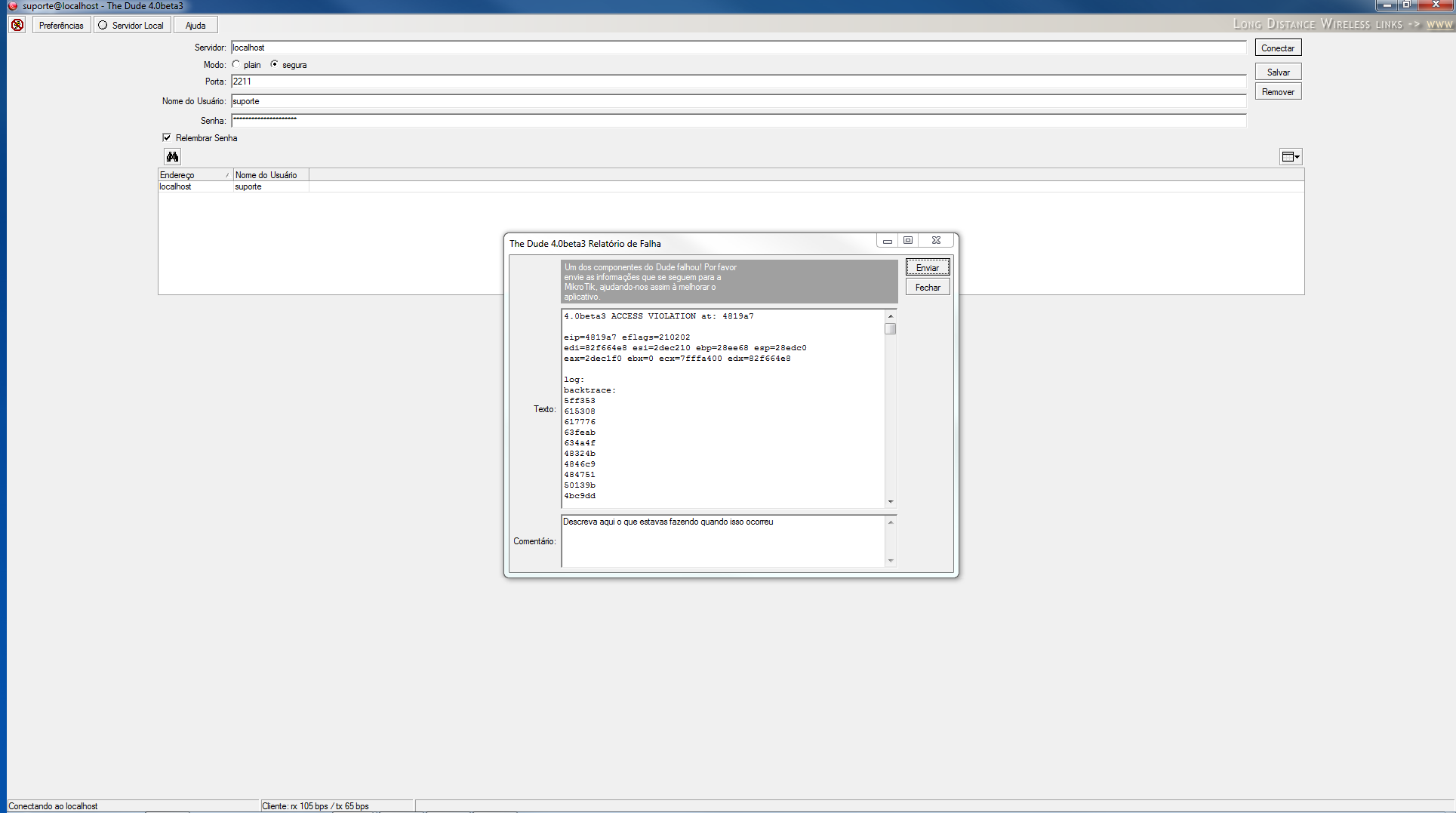Maximize the Relatório de Falha dialog
The image size is (1456, 813).
(908, 241)
